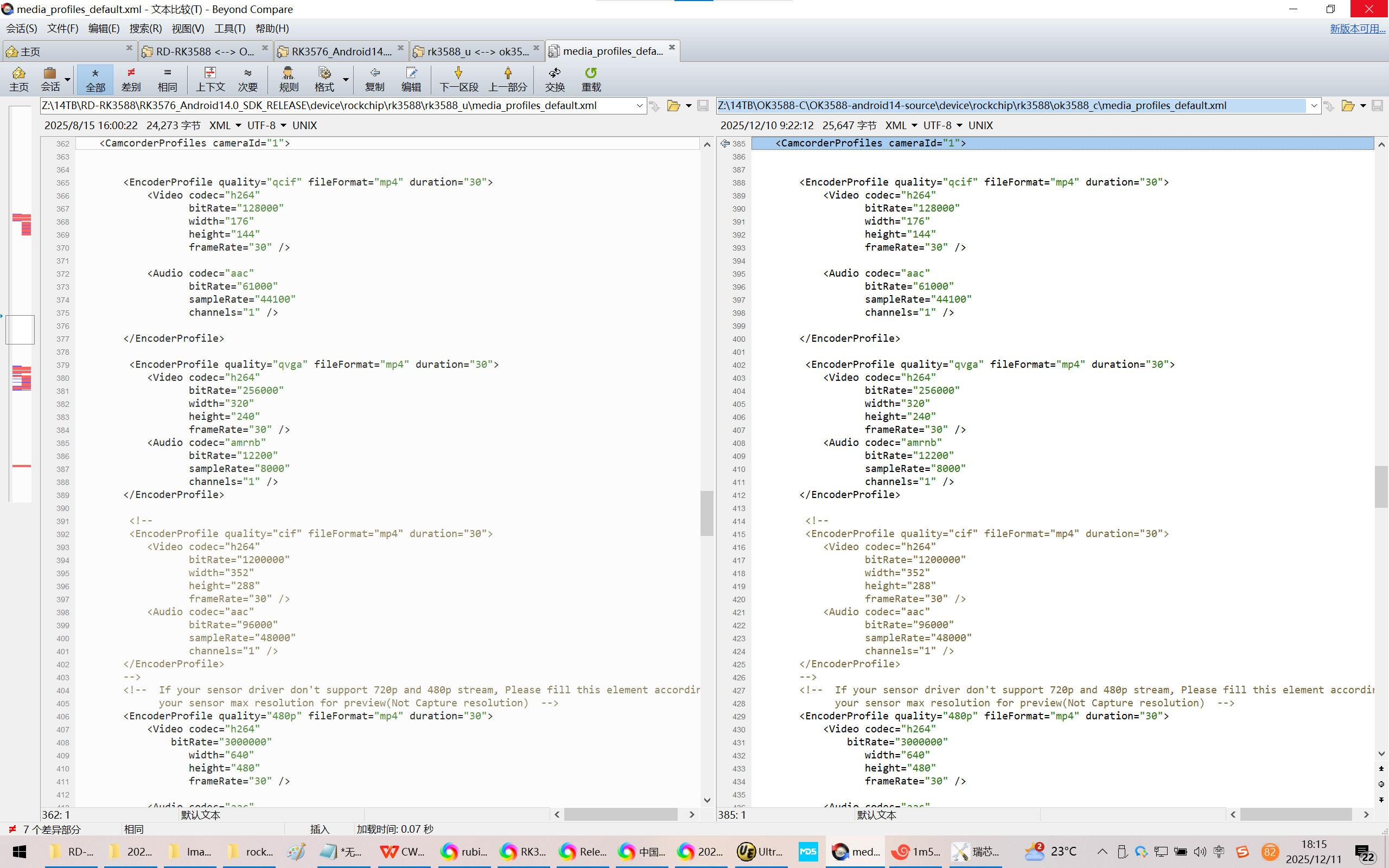
Task: Click the Swap (交换) sides icon
Action: pyautogui.click(x=555, y=73)
